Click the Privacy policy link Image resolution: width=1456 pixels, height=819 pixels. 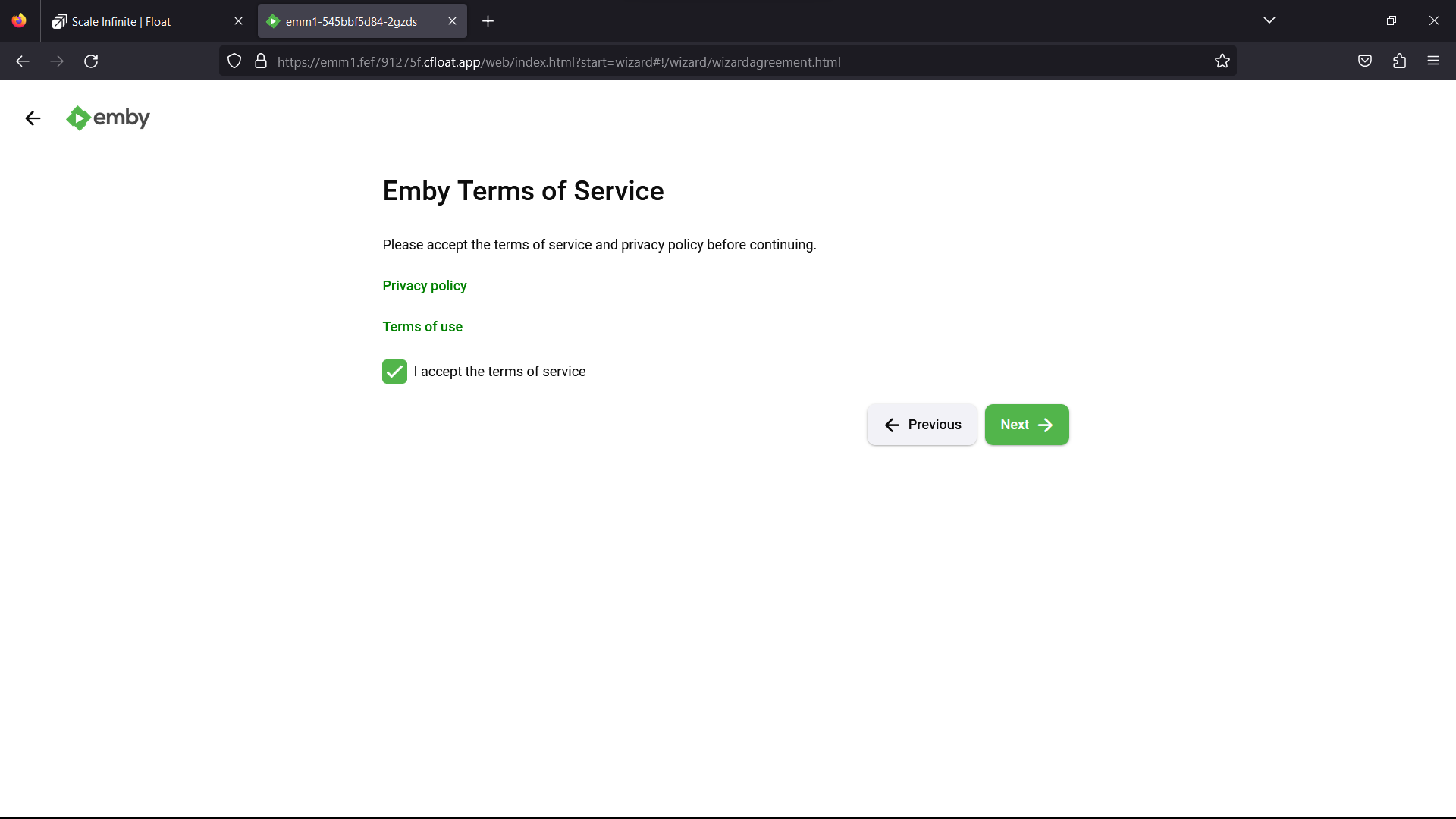tap(425, 286)
